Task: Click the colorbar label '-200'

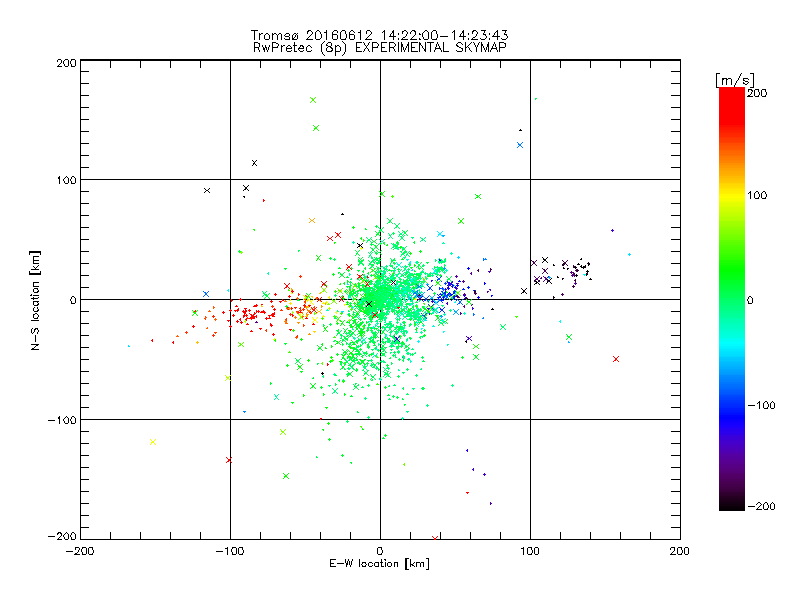Action: coord(761,506)
